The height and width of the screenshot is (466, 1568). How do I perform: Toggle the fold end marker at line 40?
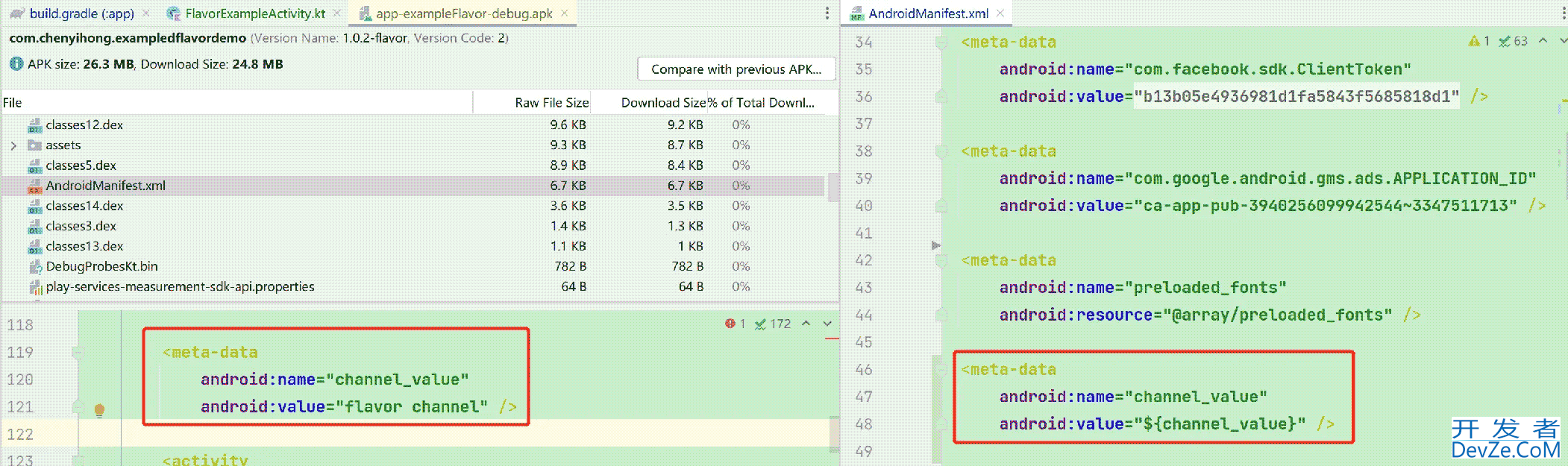coord(941,205)
